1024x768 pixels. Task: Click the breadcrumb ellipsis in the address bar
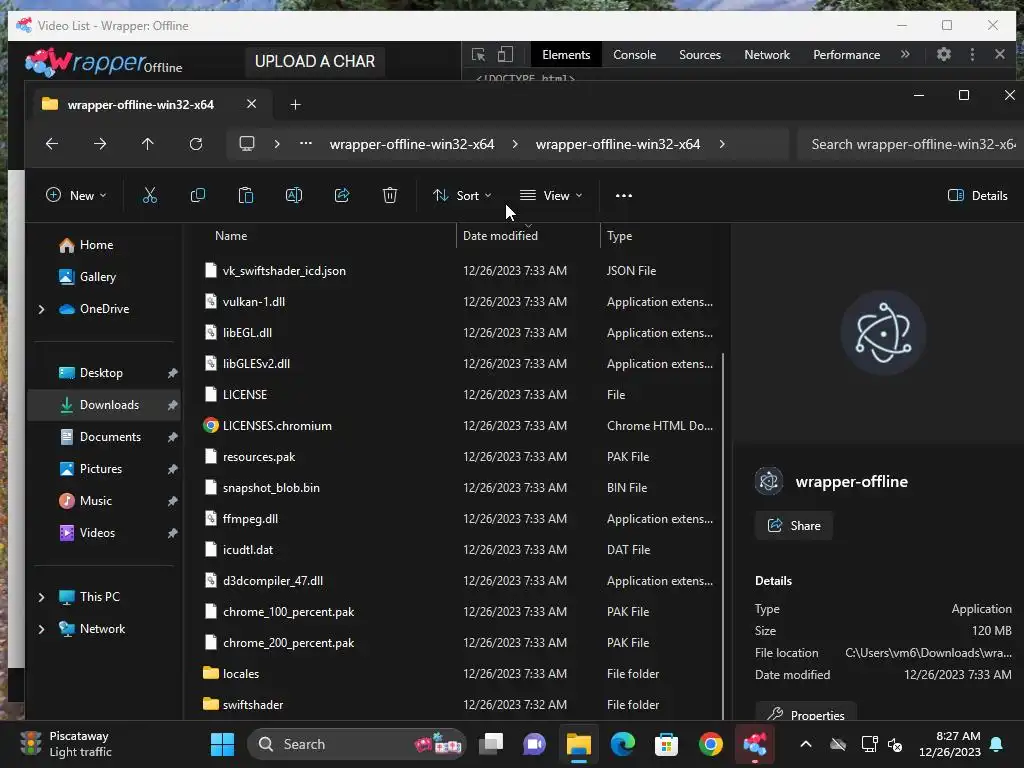(x=306, y=144)
